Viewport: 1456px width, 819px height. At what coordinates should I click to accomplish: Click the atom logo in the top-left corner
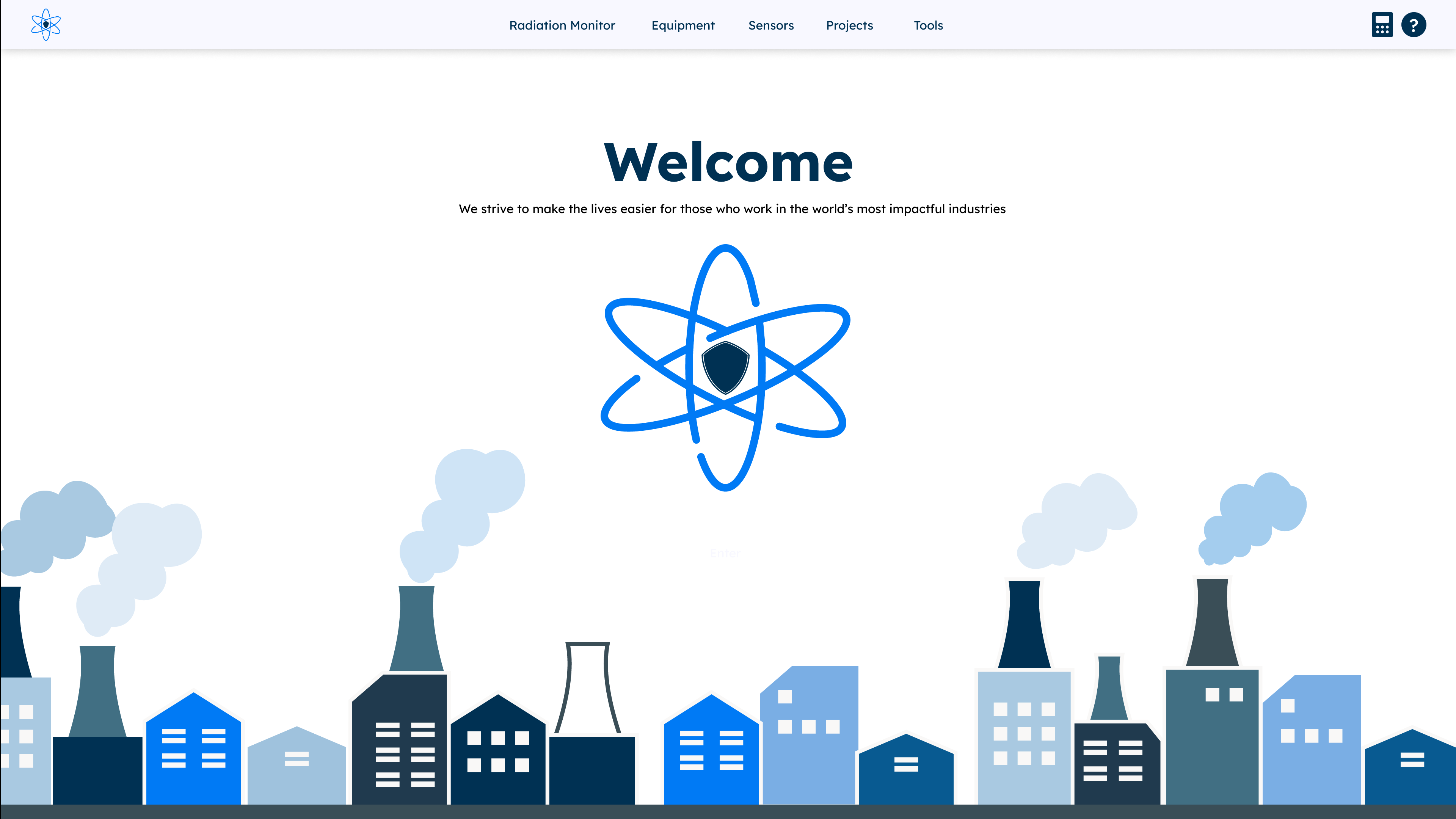coord(45,25)
